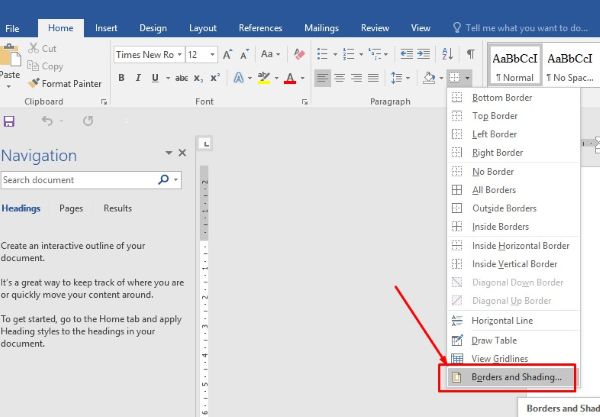Click the Shading paint bucket icon
This screenshot has height=417, width=600.
tap(429, 78)
